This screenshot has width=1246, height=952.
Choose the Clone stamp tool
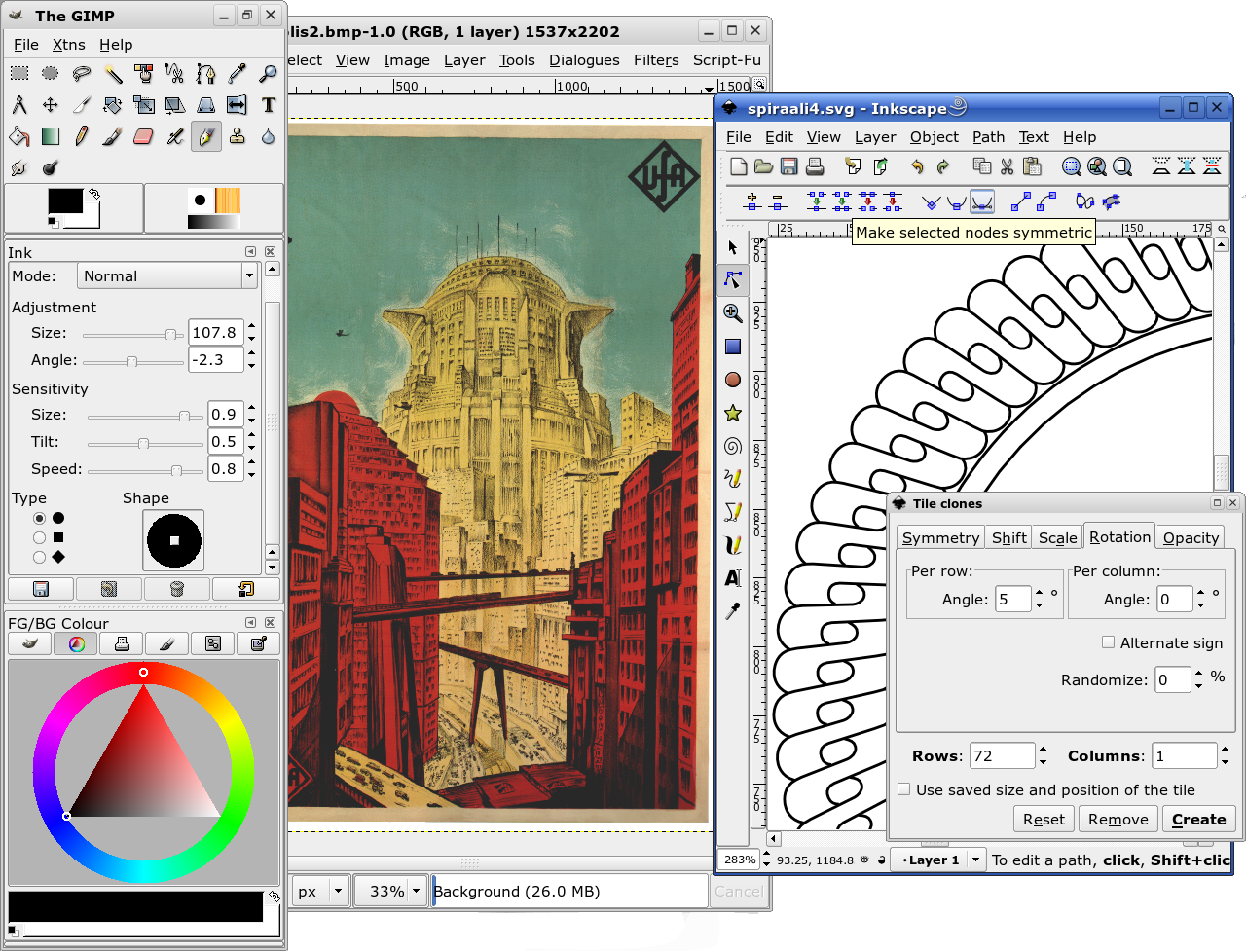coord(238,136)
